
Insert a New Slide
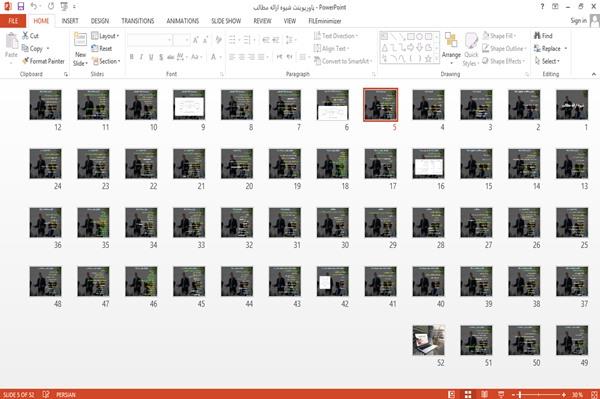coord(80,50)
